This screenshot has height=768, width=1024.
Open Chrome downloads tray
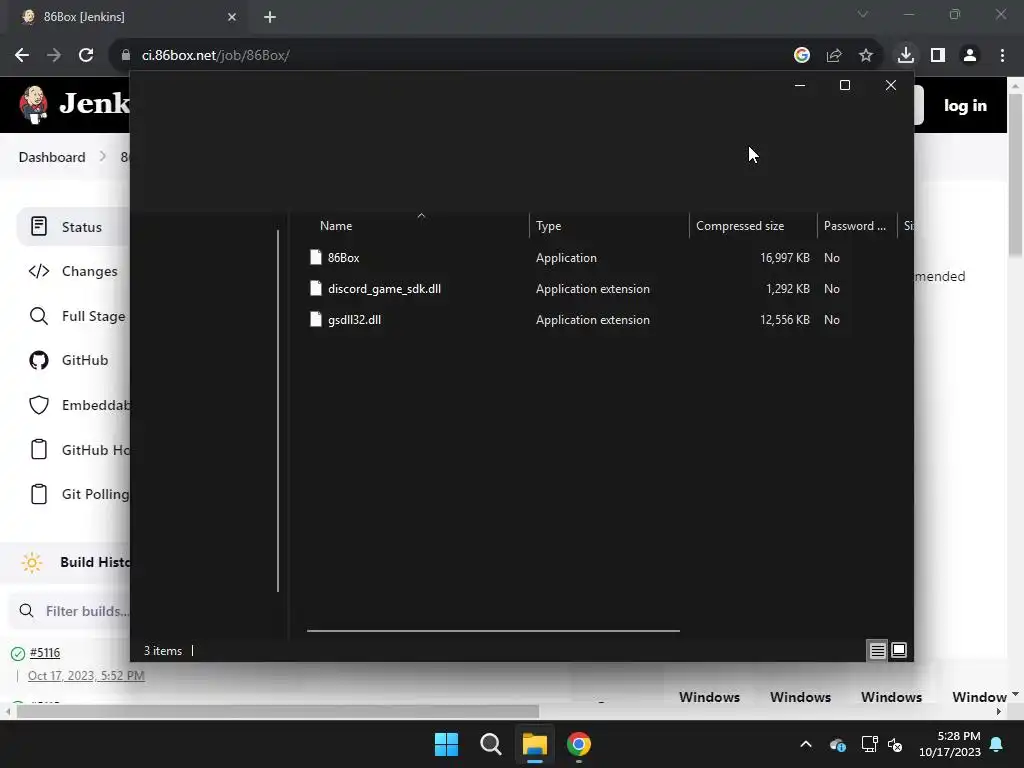click(906, 55)
